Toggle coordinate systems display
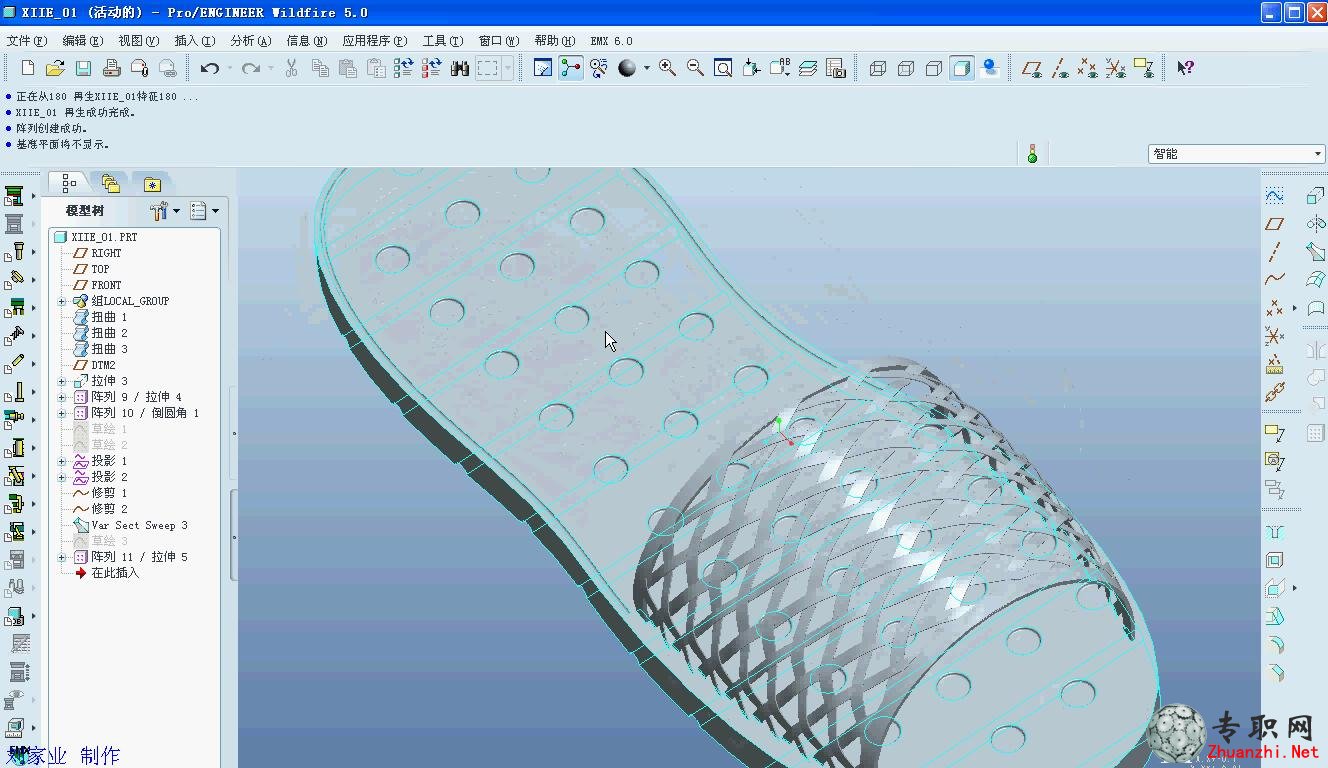Viewport: 1328px width, 768px height. [x=1116, y=68]
